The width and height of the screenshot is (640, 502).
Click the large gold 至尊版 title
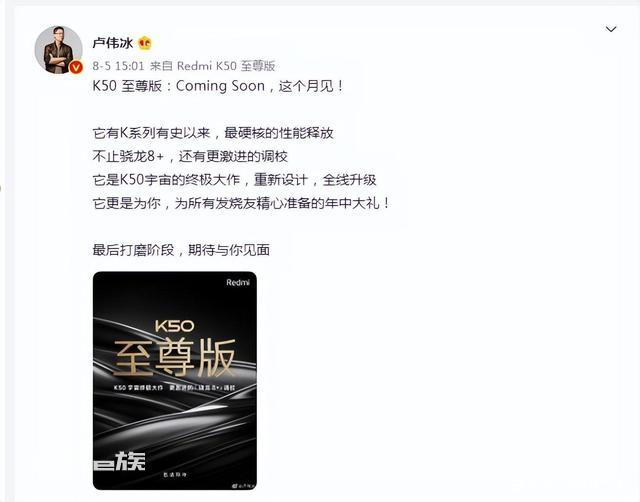[175, 358]
